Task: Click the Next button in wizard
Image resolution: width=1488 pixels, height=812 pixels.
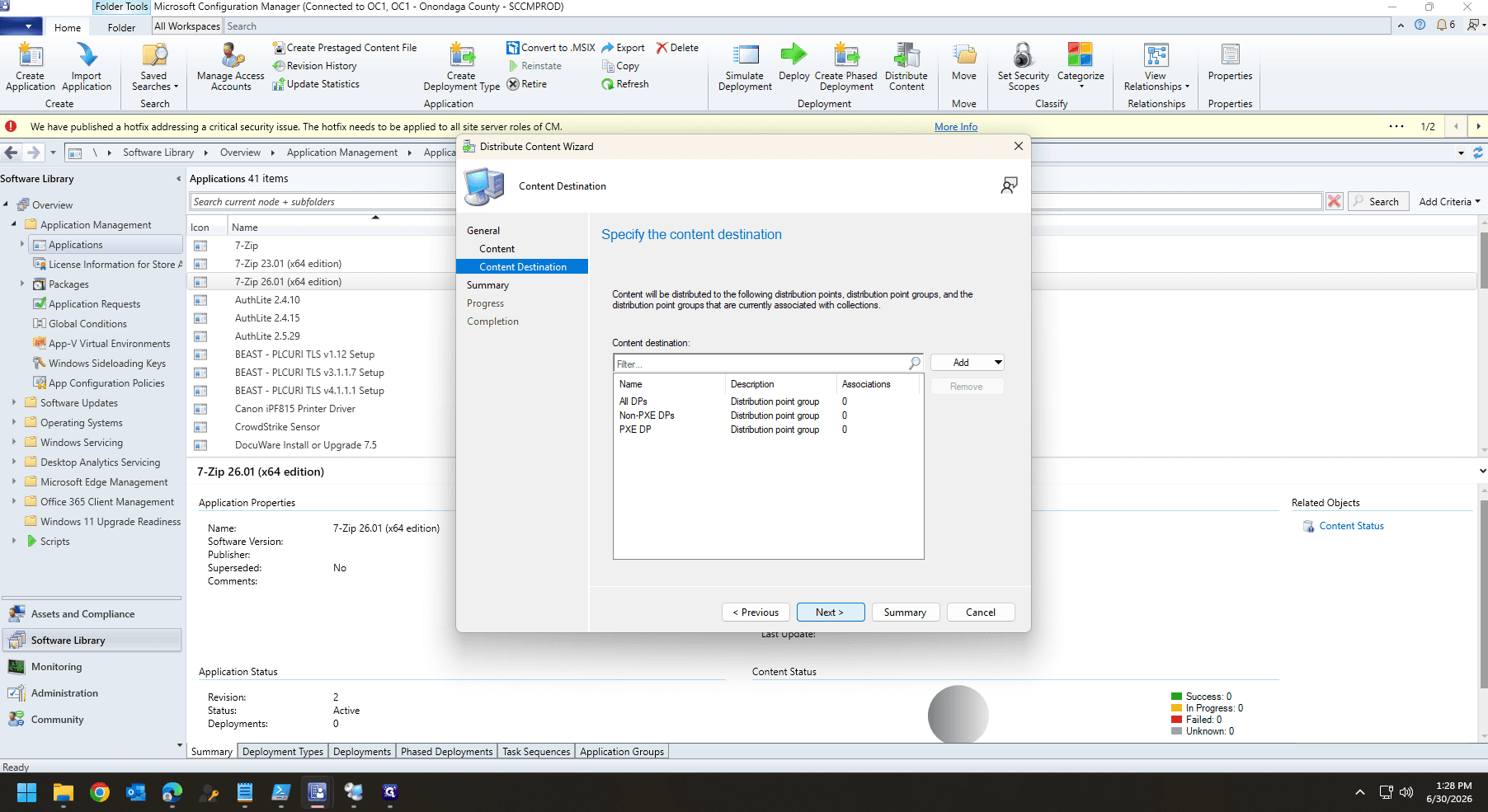Action: coord(830,613)
